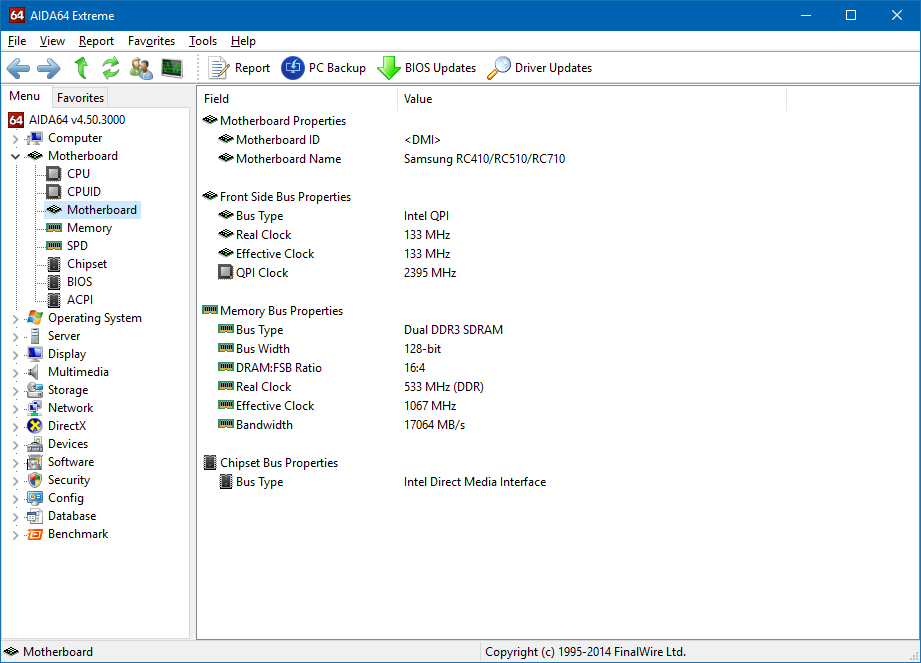The height and width of the screenshot is (663, 921).
Task: Expand the Config tree node
Action: (x=16, y=499)
